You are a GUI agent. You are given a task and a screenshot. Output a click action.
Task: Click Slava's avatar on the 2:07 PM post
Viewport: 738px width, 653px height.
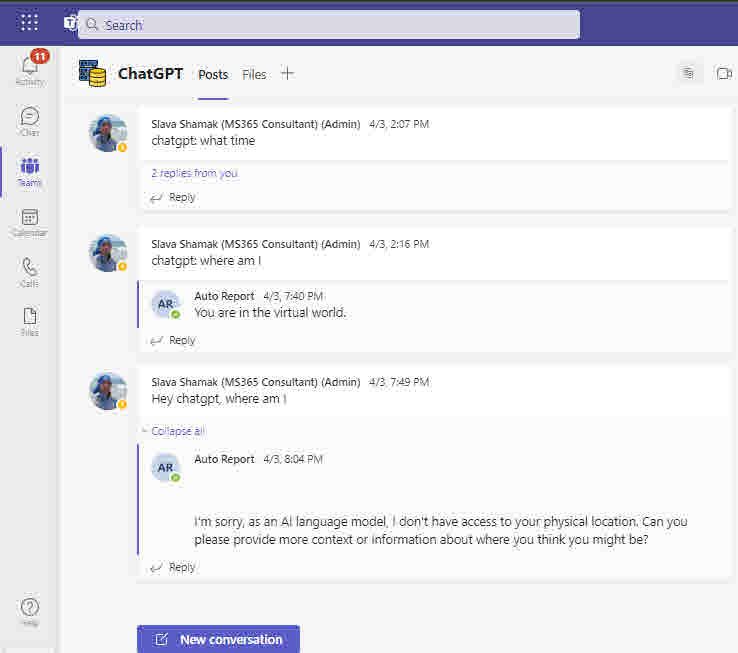[x=108, y=133]
